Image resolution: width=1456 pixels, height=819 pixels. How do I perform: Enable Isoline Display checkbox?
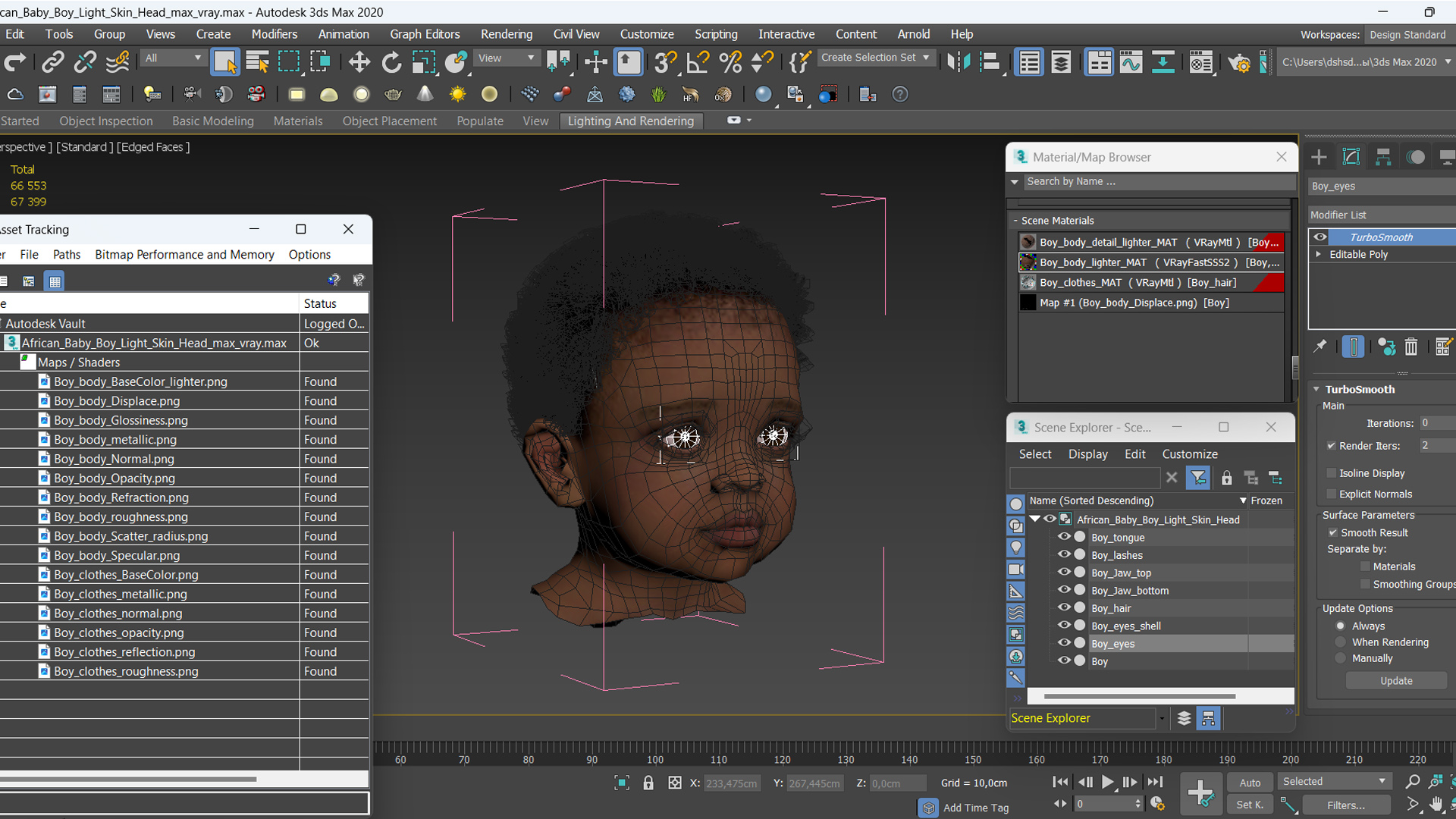coord(1331,473)
